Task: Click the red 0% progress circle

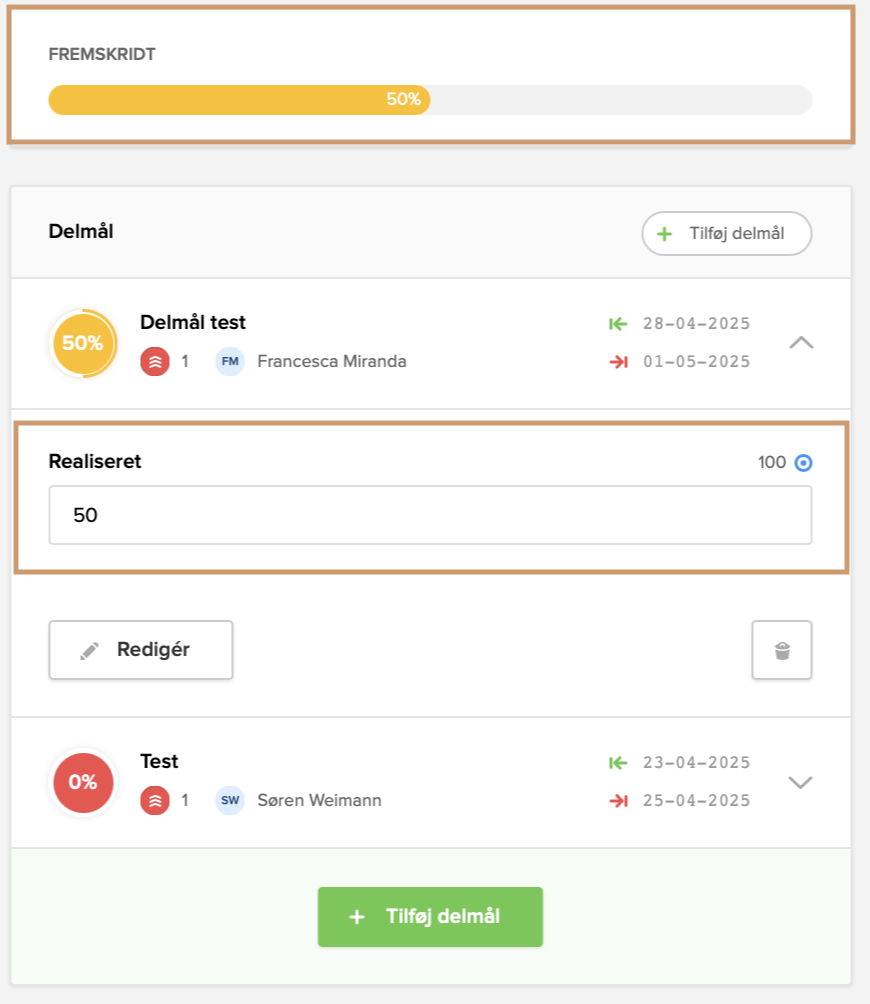Action: click(82, 781)
